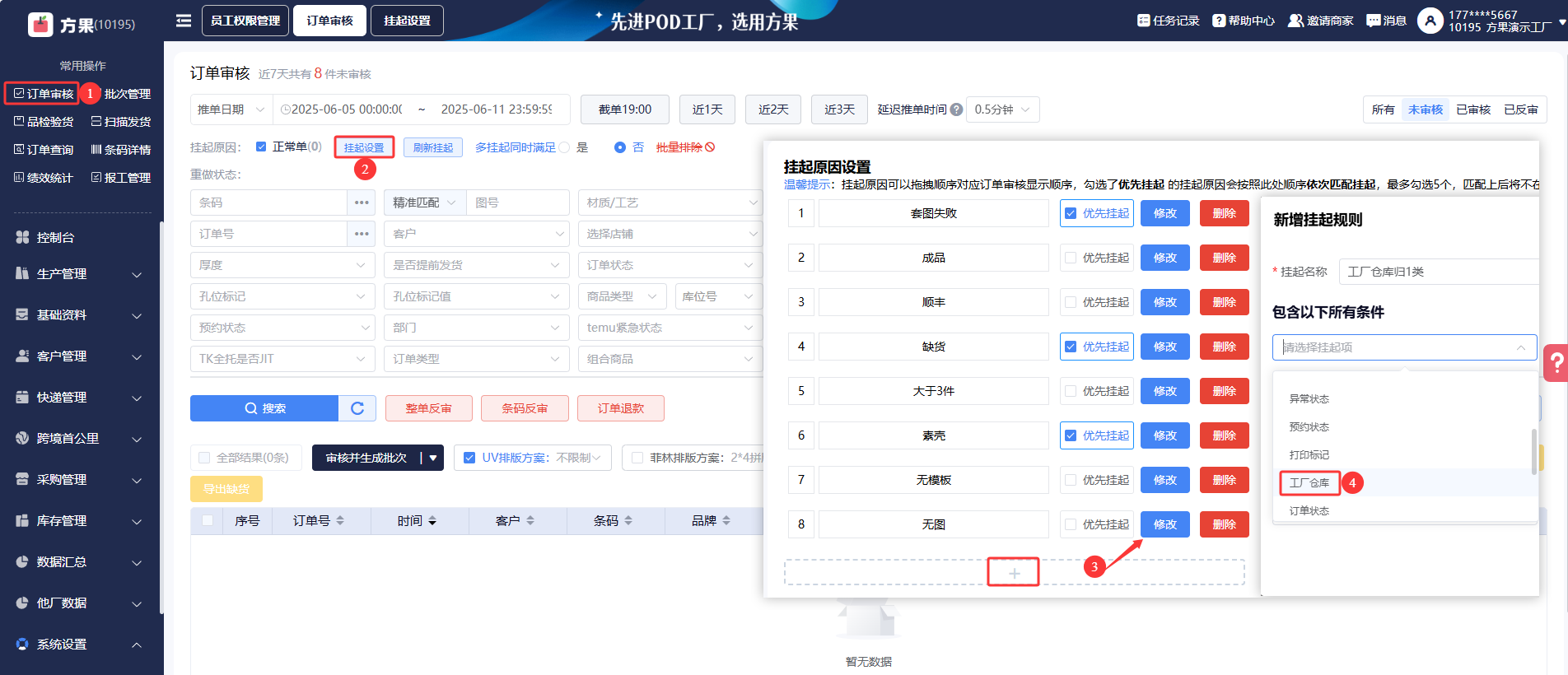Screen dimensions: 1568x675
Task: Open 帮助中心 question icon
Action: click(1219, 21)
